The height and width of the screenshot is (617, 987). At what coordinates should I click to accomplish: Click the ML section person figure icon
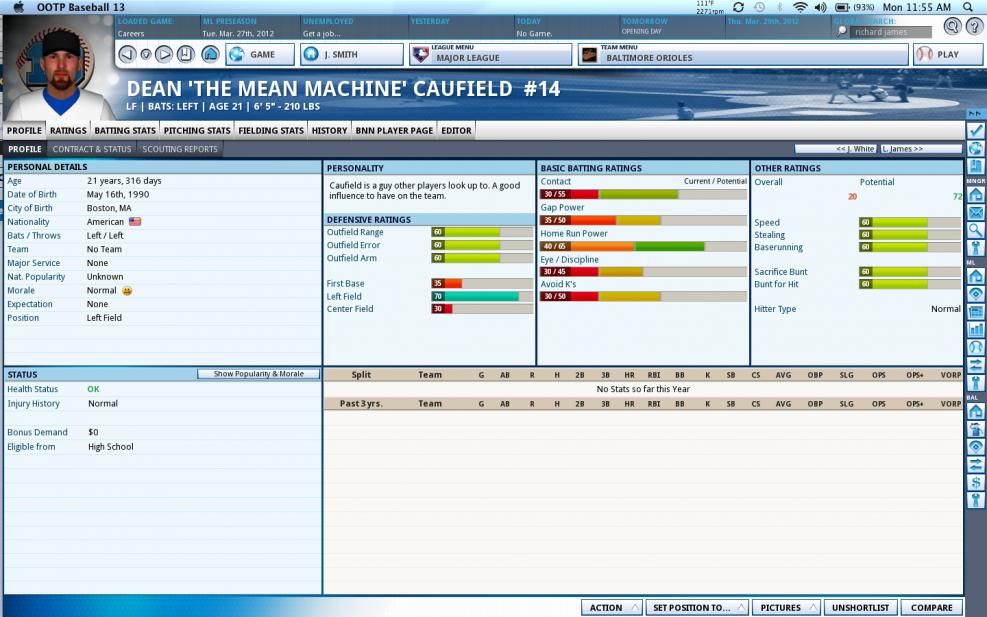[x=976, y=383]
